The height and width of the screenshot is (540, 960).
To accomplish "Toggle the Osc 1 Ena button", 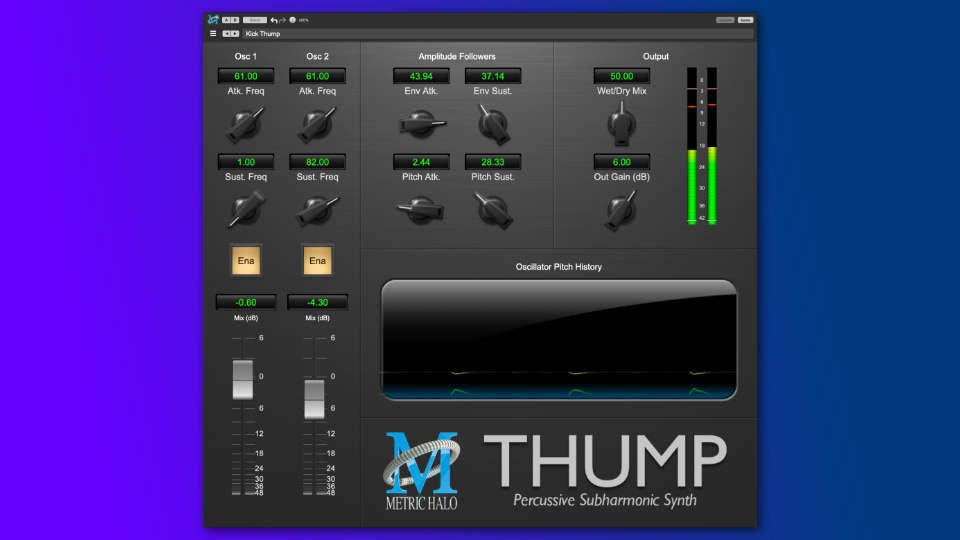I will coord(246,261).
